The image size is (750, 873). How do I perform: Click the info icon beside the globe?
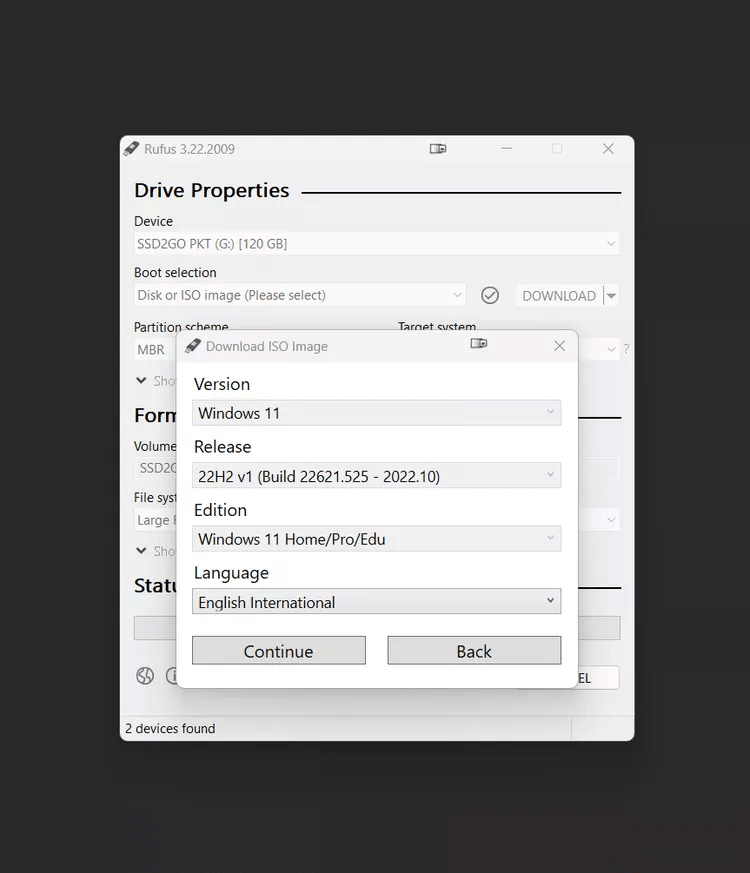(171, 676)
